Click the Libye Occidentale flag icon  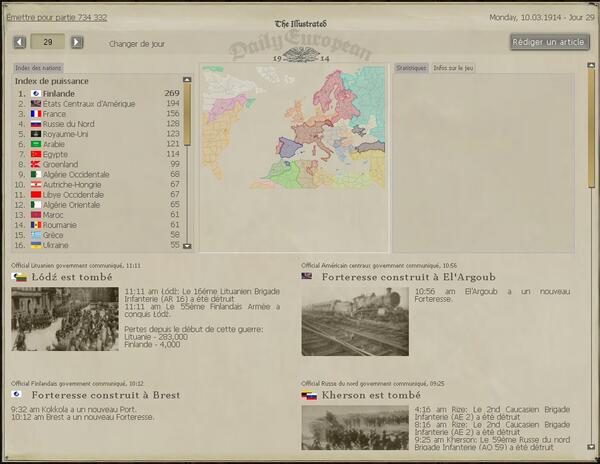[x=36, y=195]
